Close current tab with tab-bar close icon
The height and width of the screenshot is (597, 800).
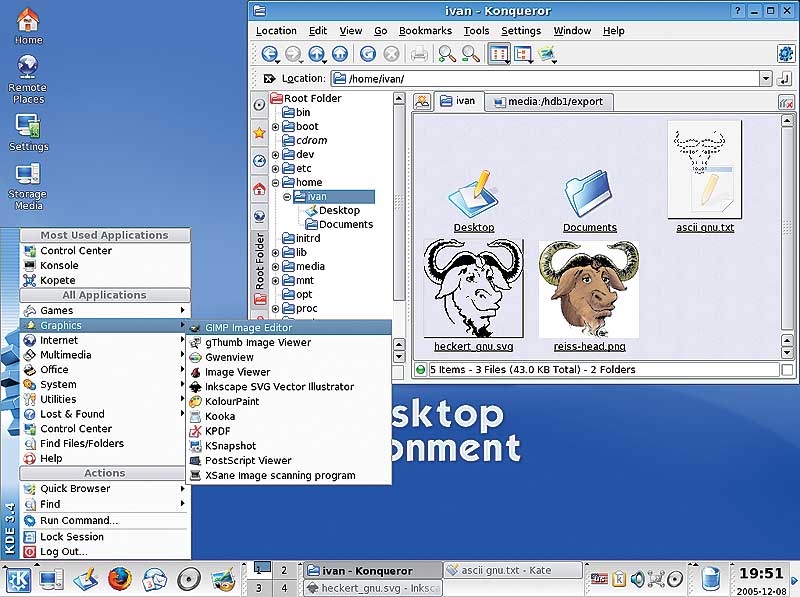(786, 103)
